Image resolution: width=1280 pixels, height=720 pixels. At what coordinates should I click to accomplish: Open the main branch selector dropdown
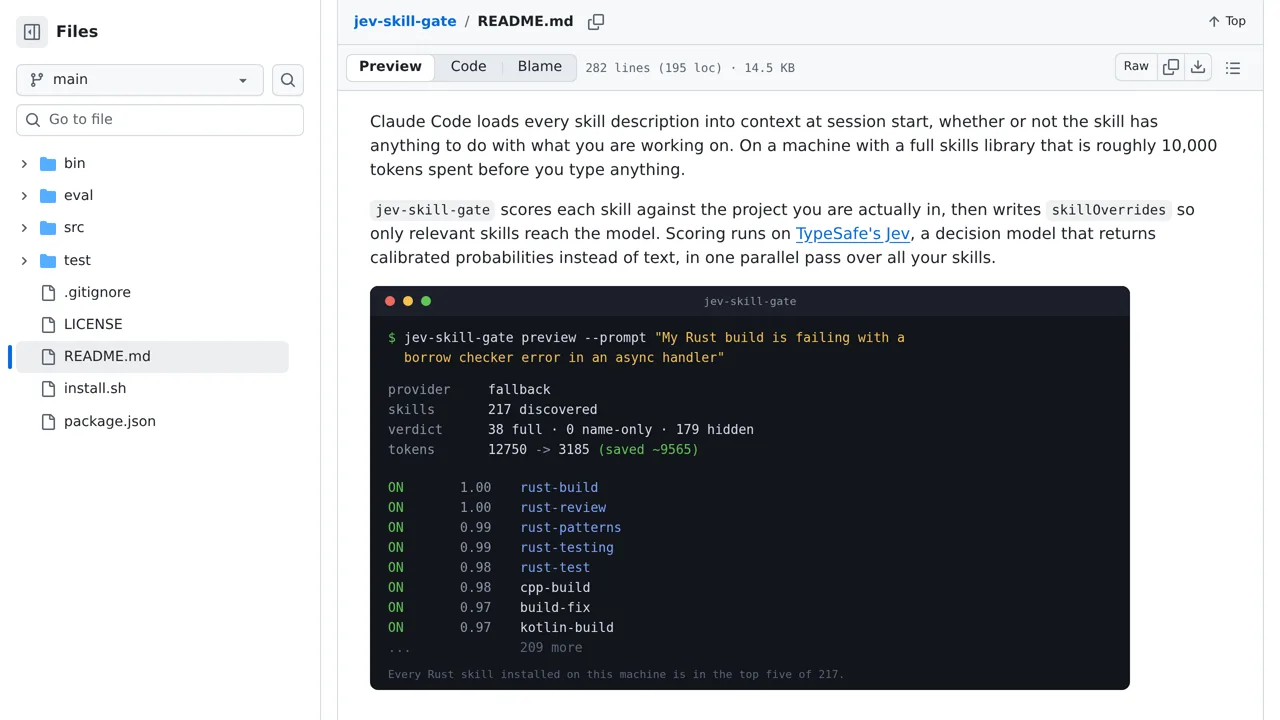pos(140,80)
